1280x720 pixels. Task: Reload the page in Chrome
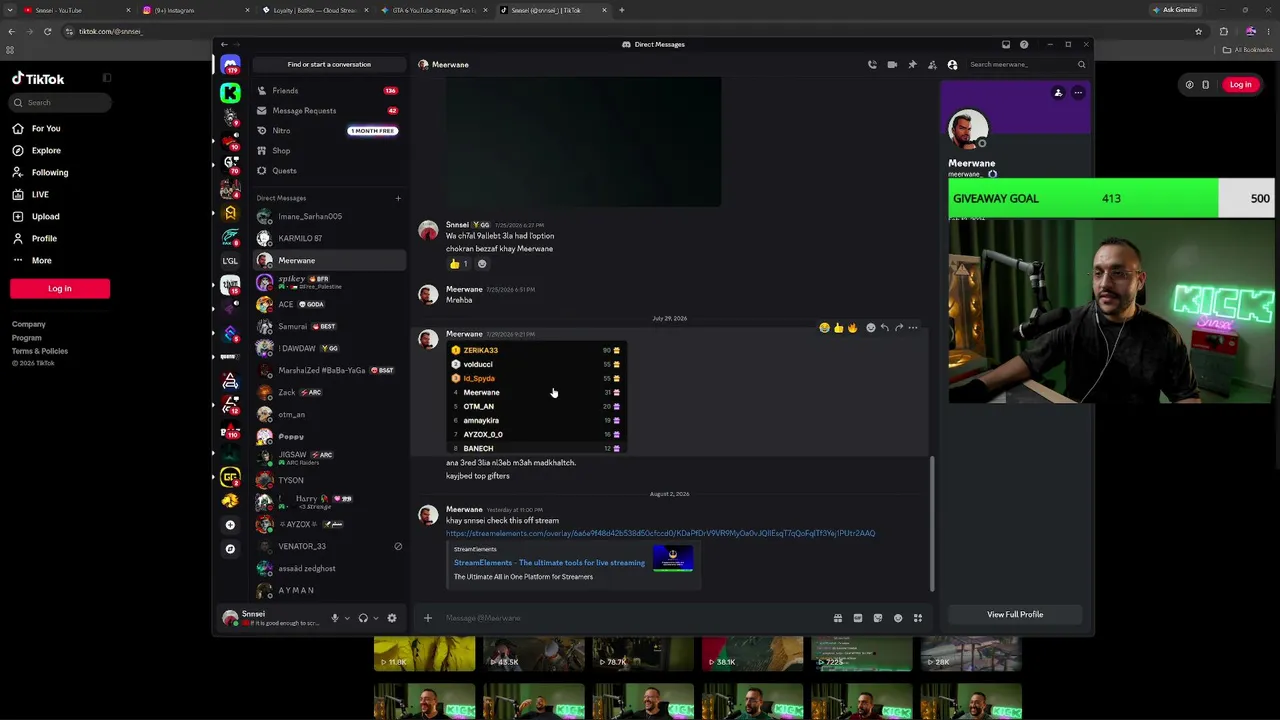coord(47,31)
